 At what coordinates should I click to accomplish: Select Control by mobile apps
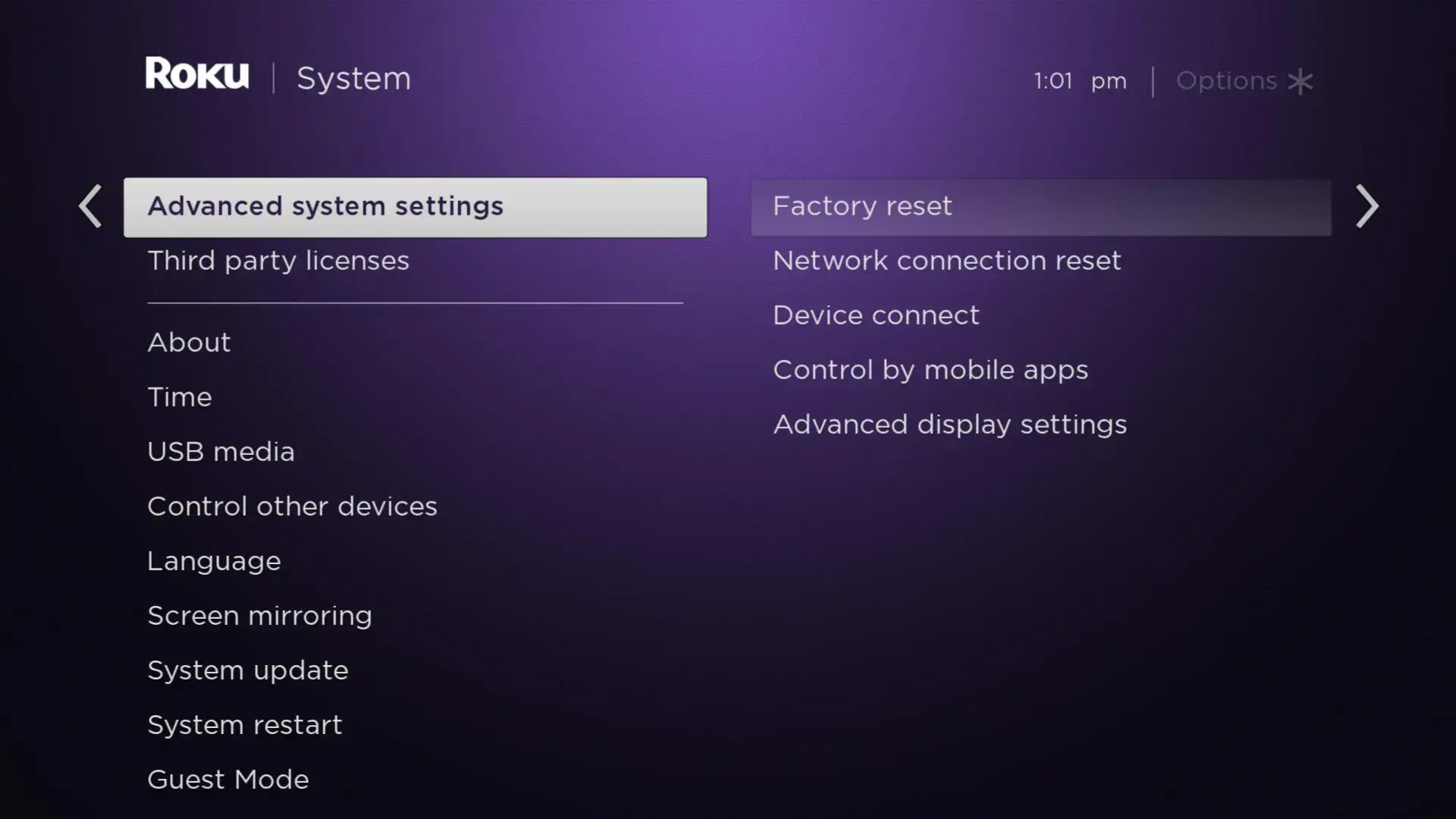930,369
